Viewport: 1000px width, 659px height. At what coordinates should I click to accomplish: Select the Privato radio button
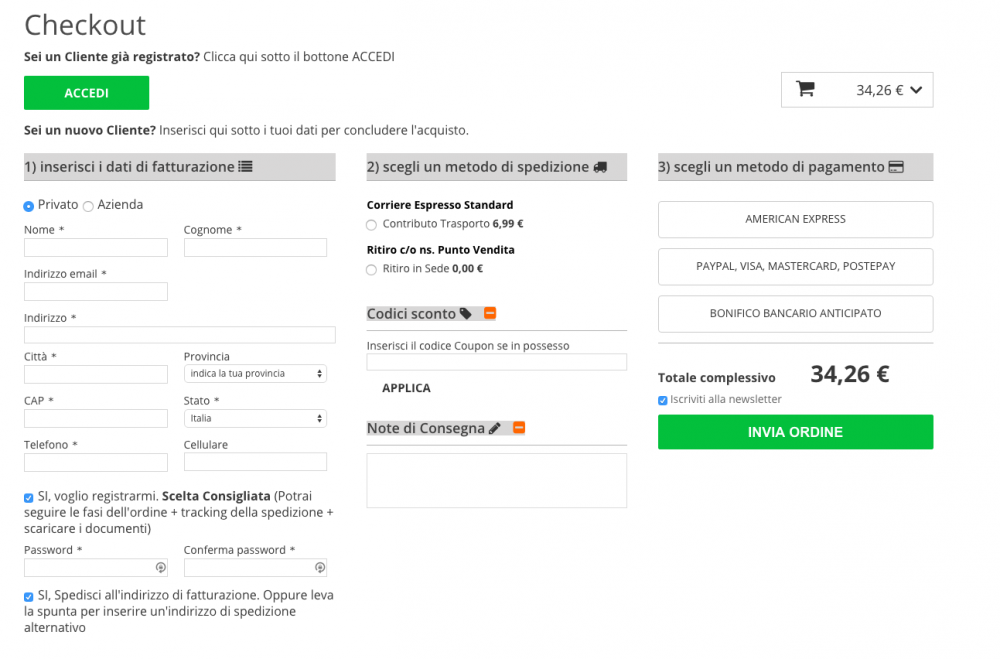(x=29, y=206)
